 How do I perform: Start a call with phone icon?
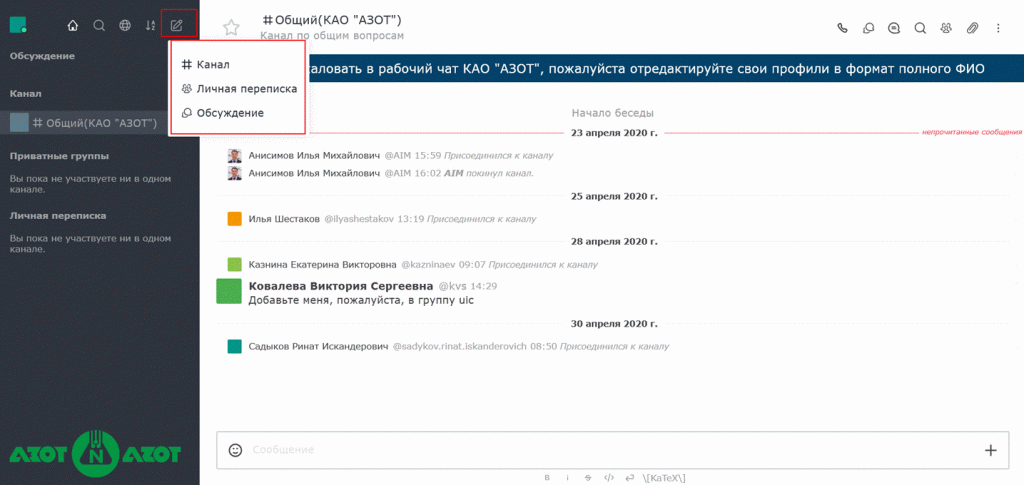tap(842, 28)
